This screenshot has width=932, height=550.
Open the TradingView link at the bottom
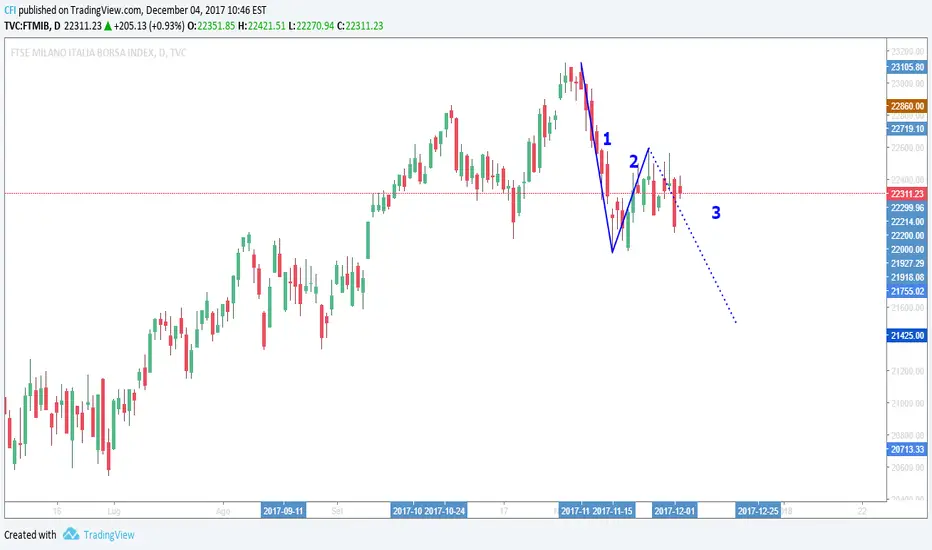click(109, 535)
